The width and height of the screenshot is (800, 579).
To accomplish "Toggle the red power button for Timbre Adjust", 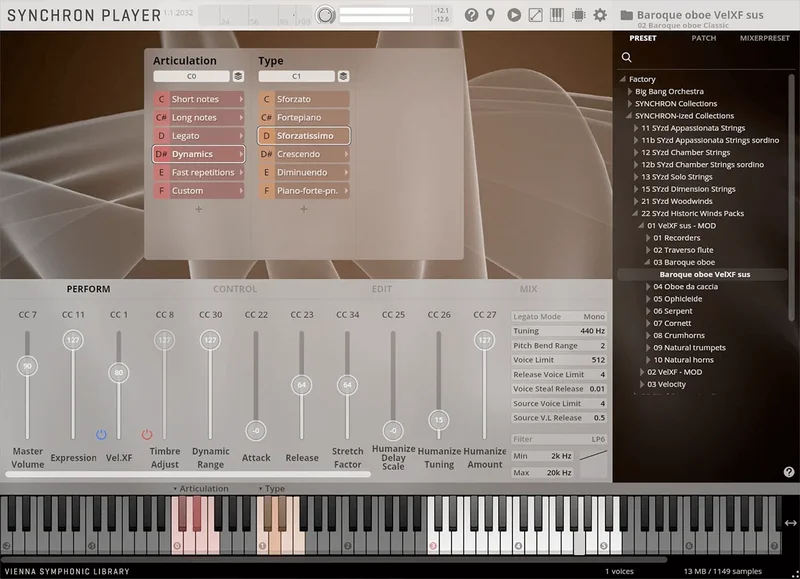I will [147, 435].
